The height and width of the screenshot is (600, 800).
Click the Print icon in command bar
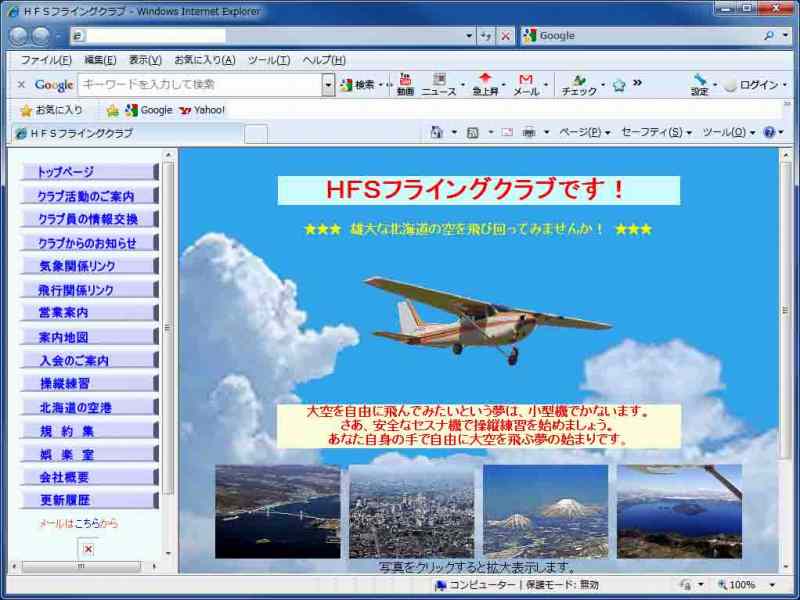529,132
